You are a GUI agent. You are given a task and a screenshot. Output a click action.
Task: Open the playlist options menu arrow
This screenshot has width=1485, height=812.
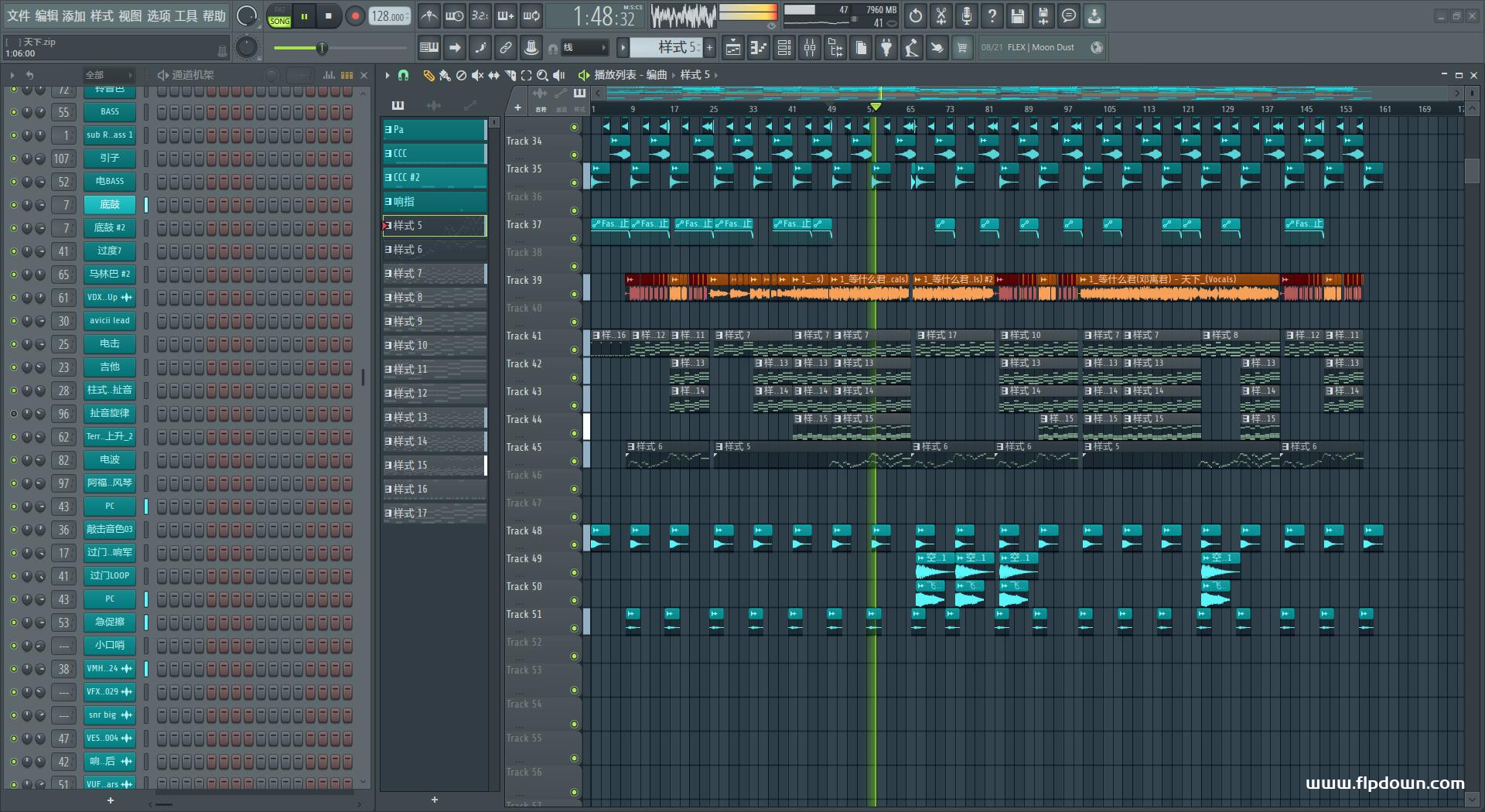(387, 75)
